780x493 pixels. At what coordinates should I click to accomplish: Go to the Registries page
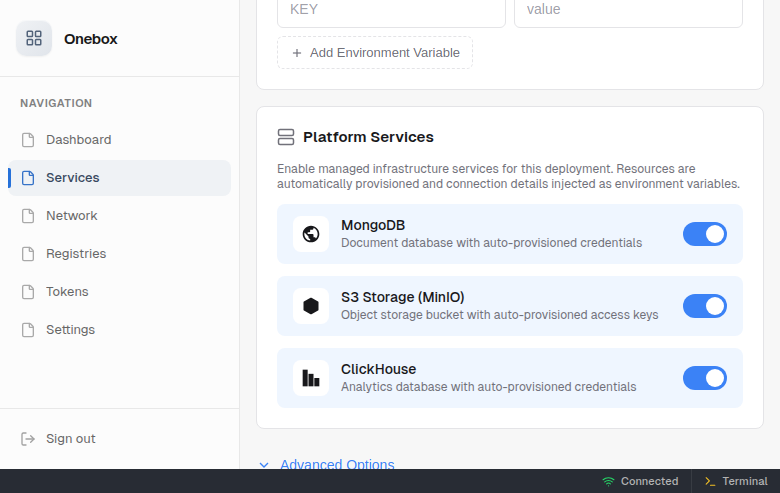(76, 254)
